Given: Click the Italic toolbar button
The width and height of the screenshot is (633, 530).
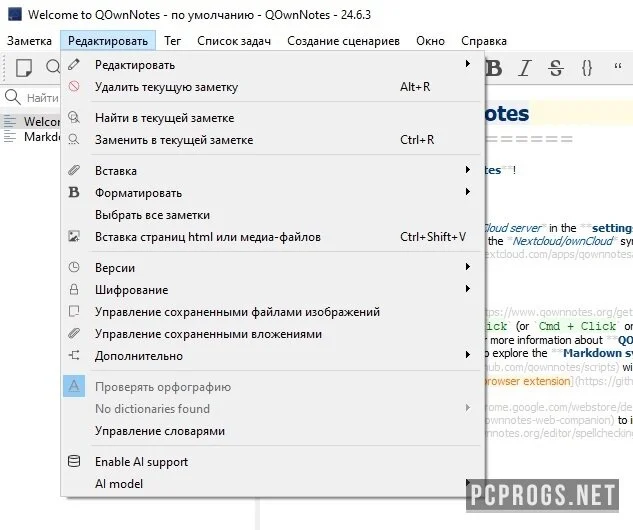Looking at the screenshot, I should click(524, 68).
